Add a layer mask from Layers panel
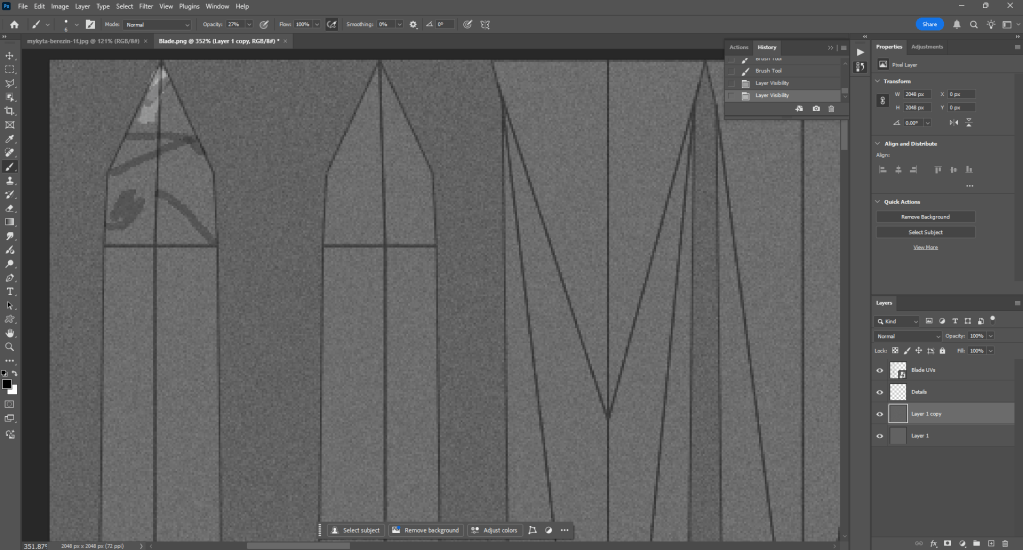The height and width of the screenshot is (550, 1023). [x=947, y=543]
